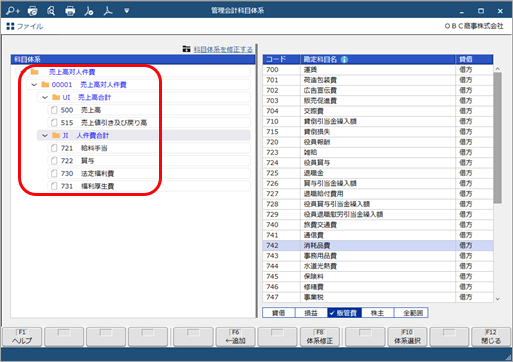Screen dimensions: 513x362
Task: Select tree item 722 賞与
Action: pyautogui.click(x=149, y=161)
